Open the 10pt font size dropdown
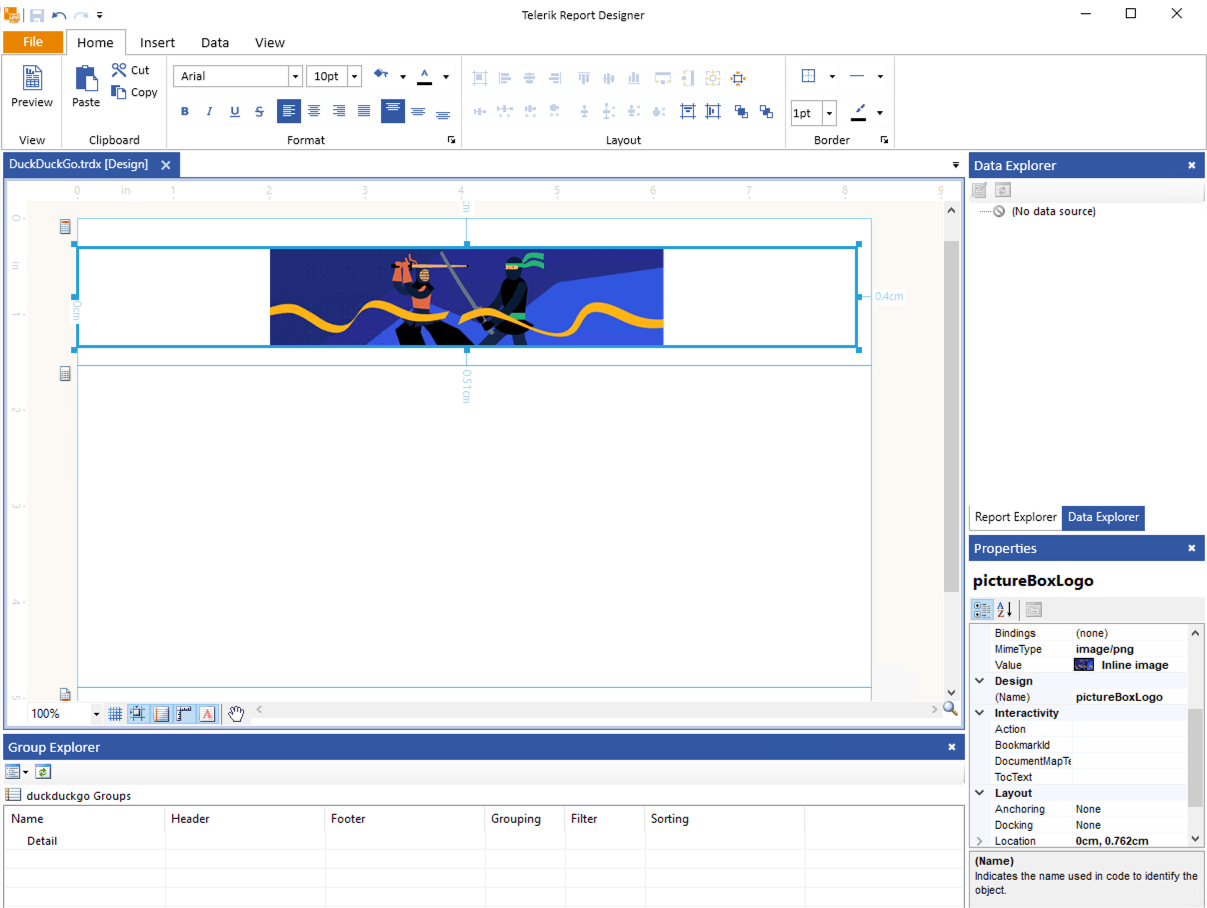 (x=355, y=76)
